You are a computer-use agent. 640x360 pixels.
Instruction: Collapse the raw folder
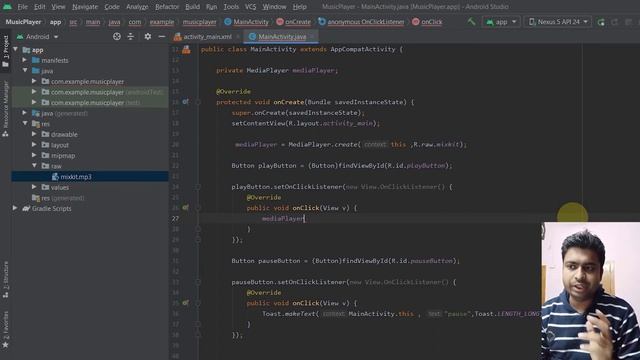pos(34,166)
